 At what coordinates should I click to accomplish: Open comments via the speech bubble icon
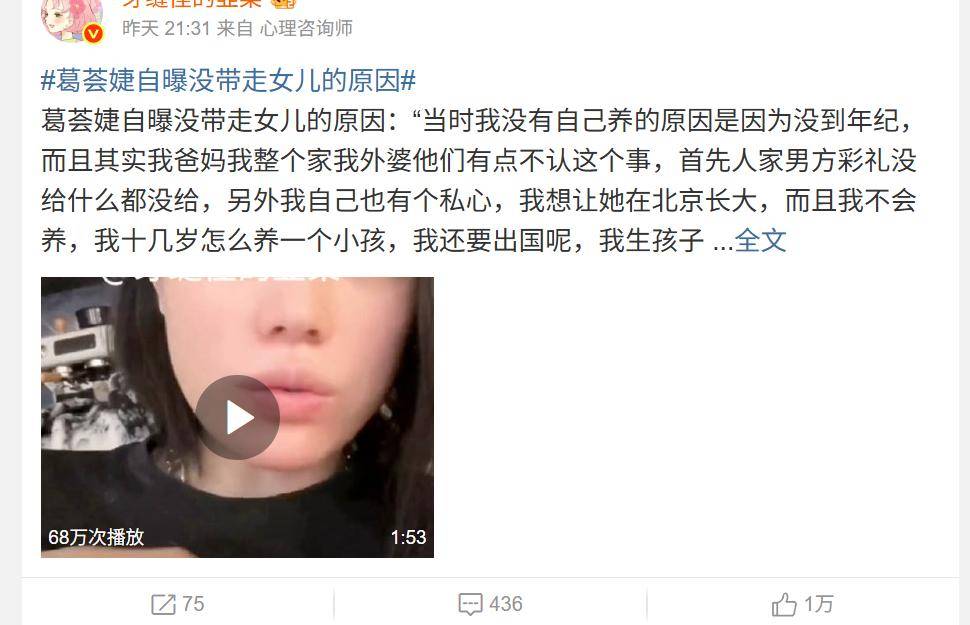[x=470, y=604]
